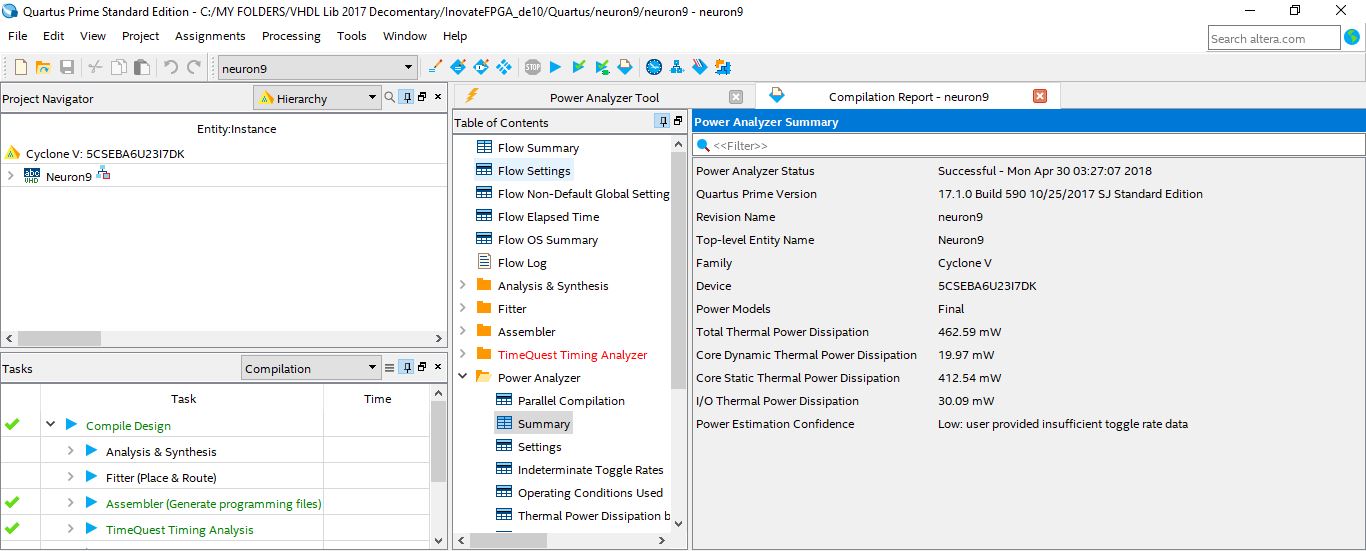Click the Run arrow beside TimeQuest Timing Analysis
Image resolution: width=1366 pixels, height=551 pixels.
coord(91,529)
